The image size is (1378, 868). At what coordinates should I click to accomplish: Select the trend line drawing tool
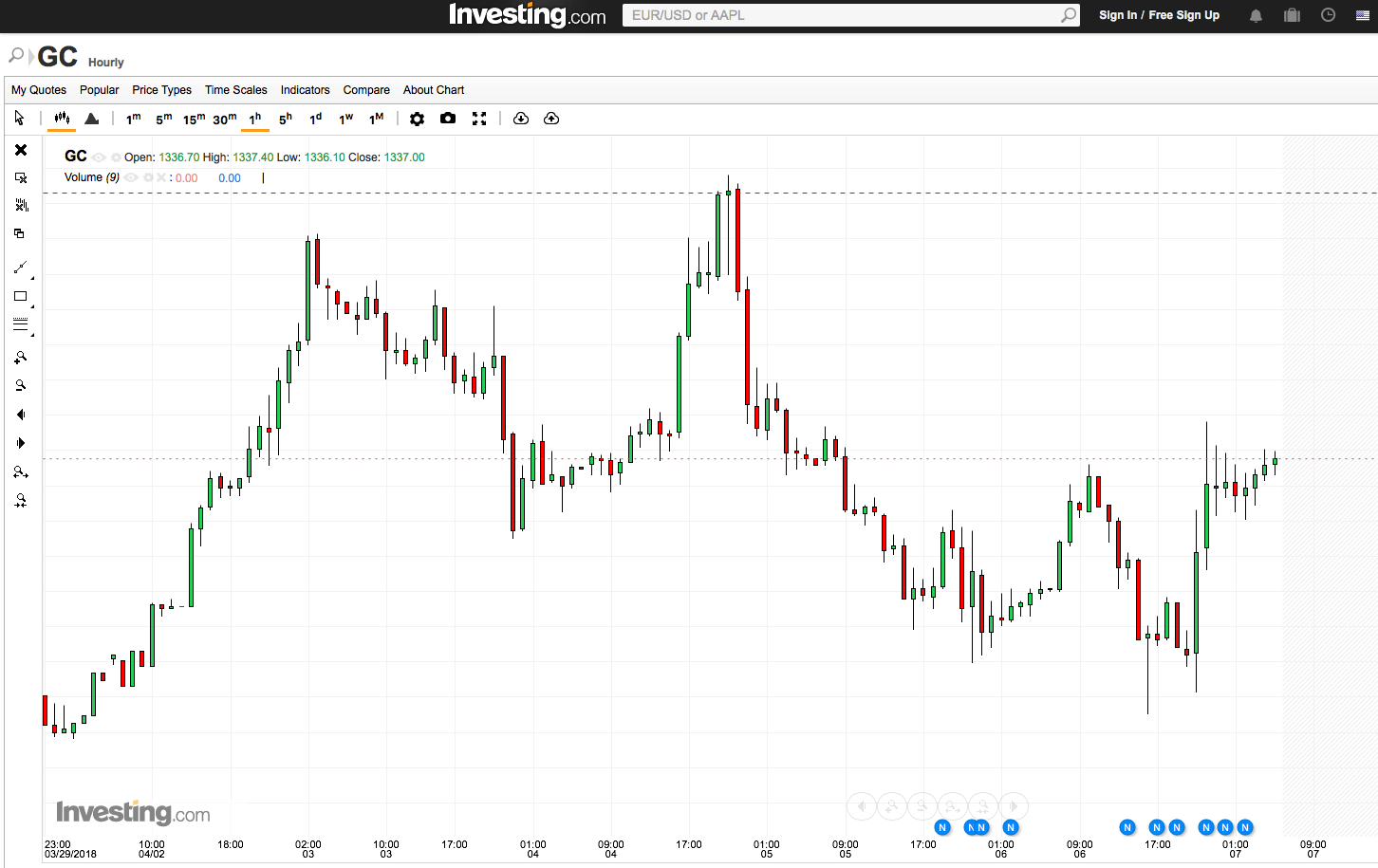tap(20, 268)
